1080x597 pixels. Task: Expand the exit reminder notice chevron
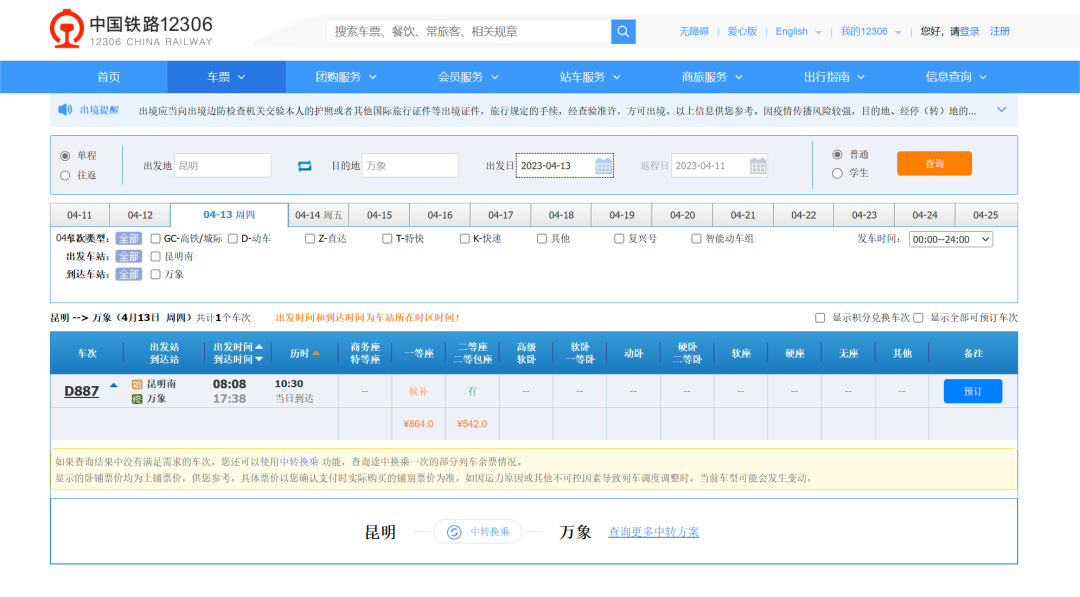pyautogui.click(x=1001, y=110)
